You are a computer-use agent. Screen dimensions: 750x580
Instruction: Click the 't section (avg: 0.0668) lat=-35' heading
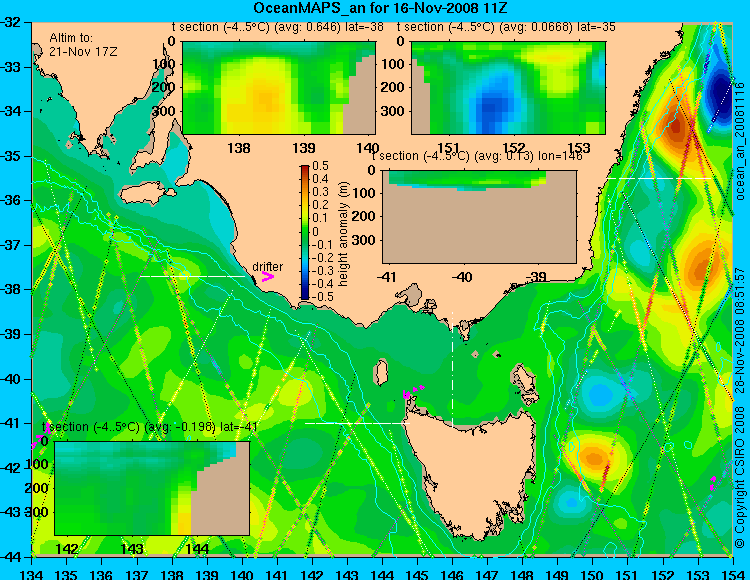506,27
